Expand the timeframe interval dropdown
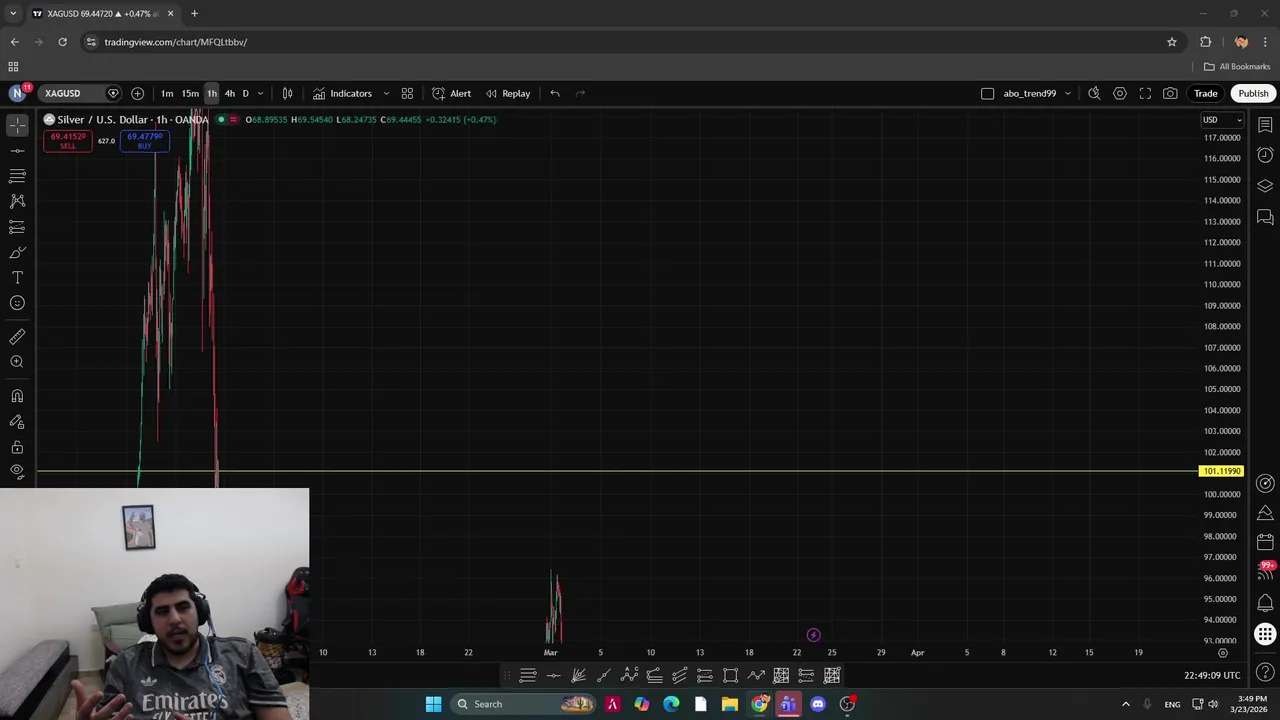This screenshot has width=1280, height=720. click(260, 93)
